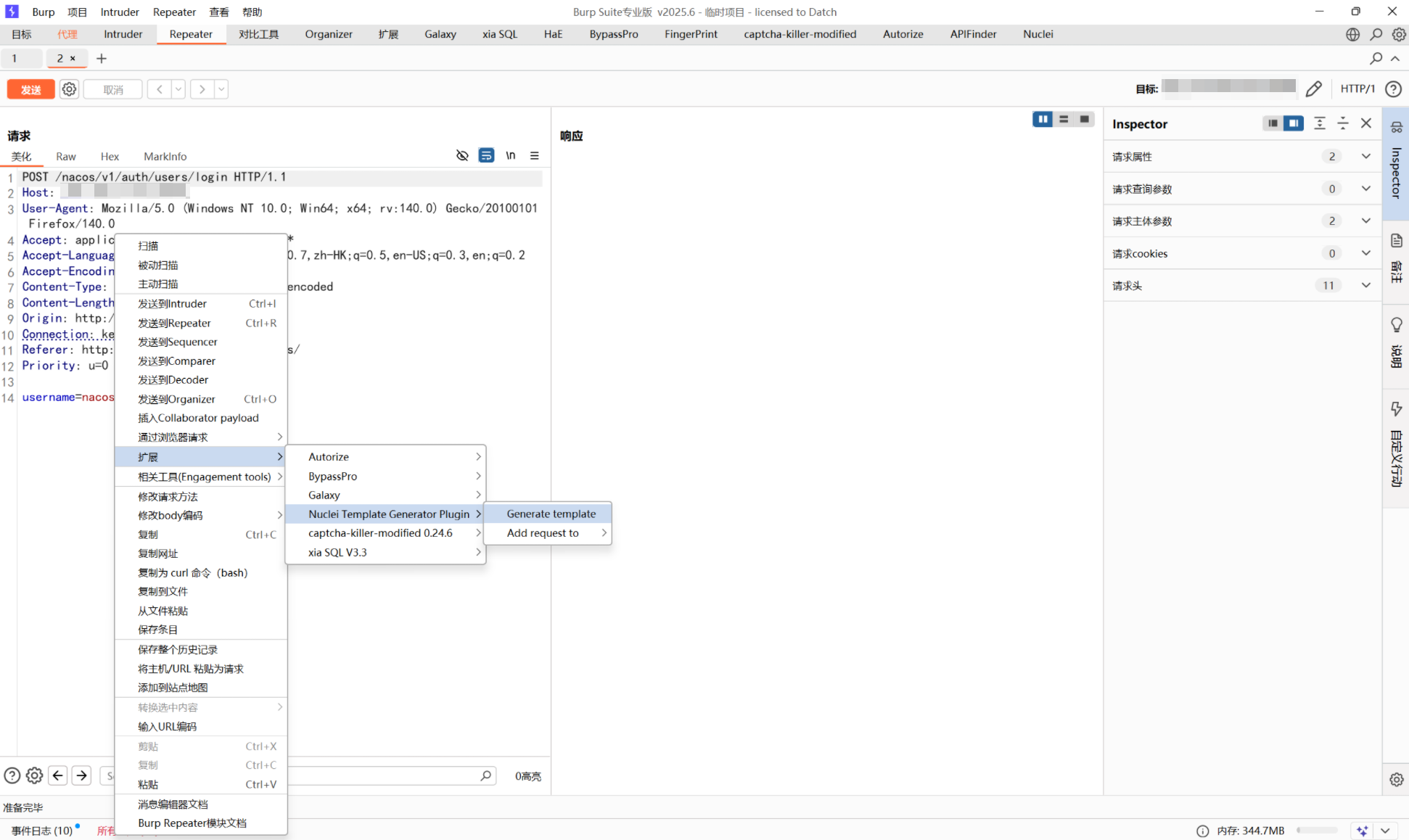Click the memory usage bar in status bar
The image size is (1409, 840).
tap(1317, 831)
